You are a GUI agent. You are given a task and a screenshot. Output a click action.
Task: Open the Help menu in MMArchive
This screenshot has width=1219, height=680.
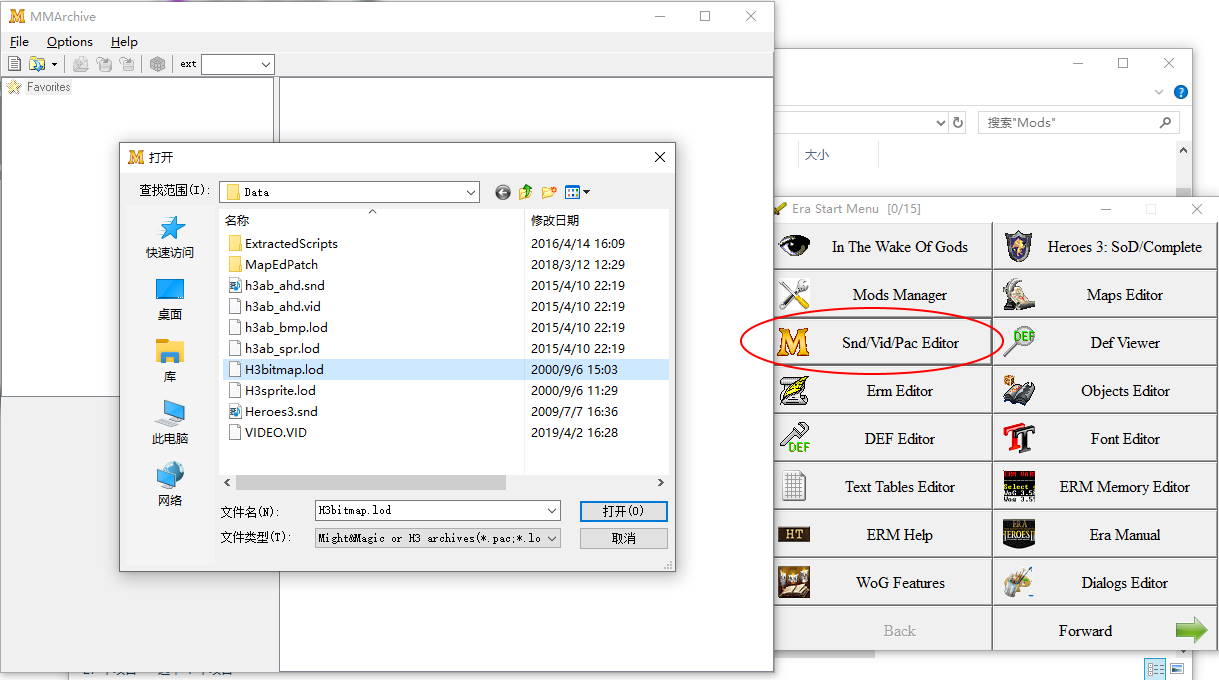point(124,42)
